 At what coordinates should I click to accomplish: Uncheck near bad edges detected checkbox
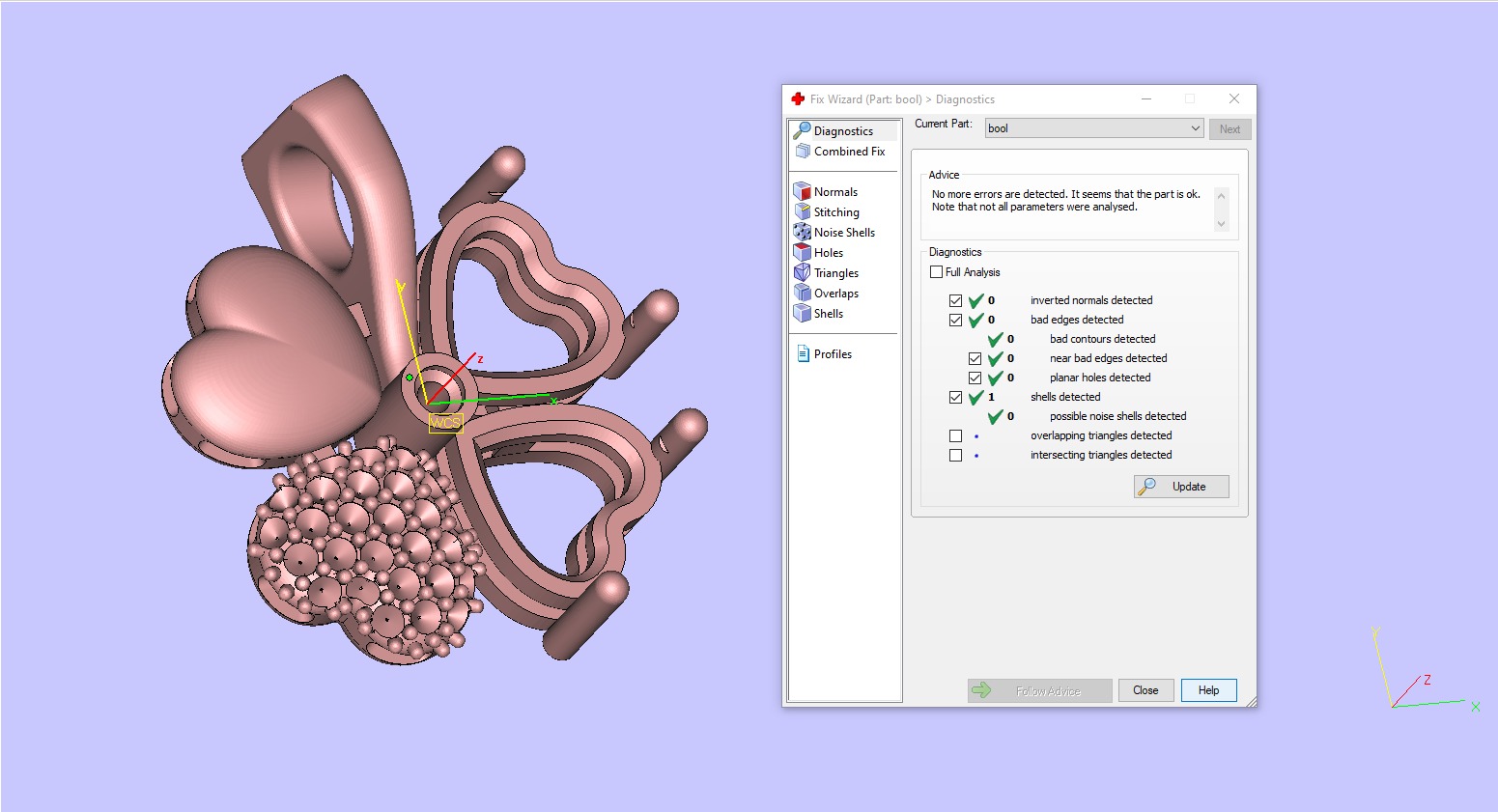[x=975, y=358]
